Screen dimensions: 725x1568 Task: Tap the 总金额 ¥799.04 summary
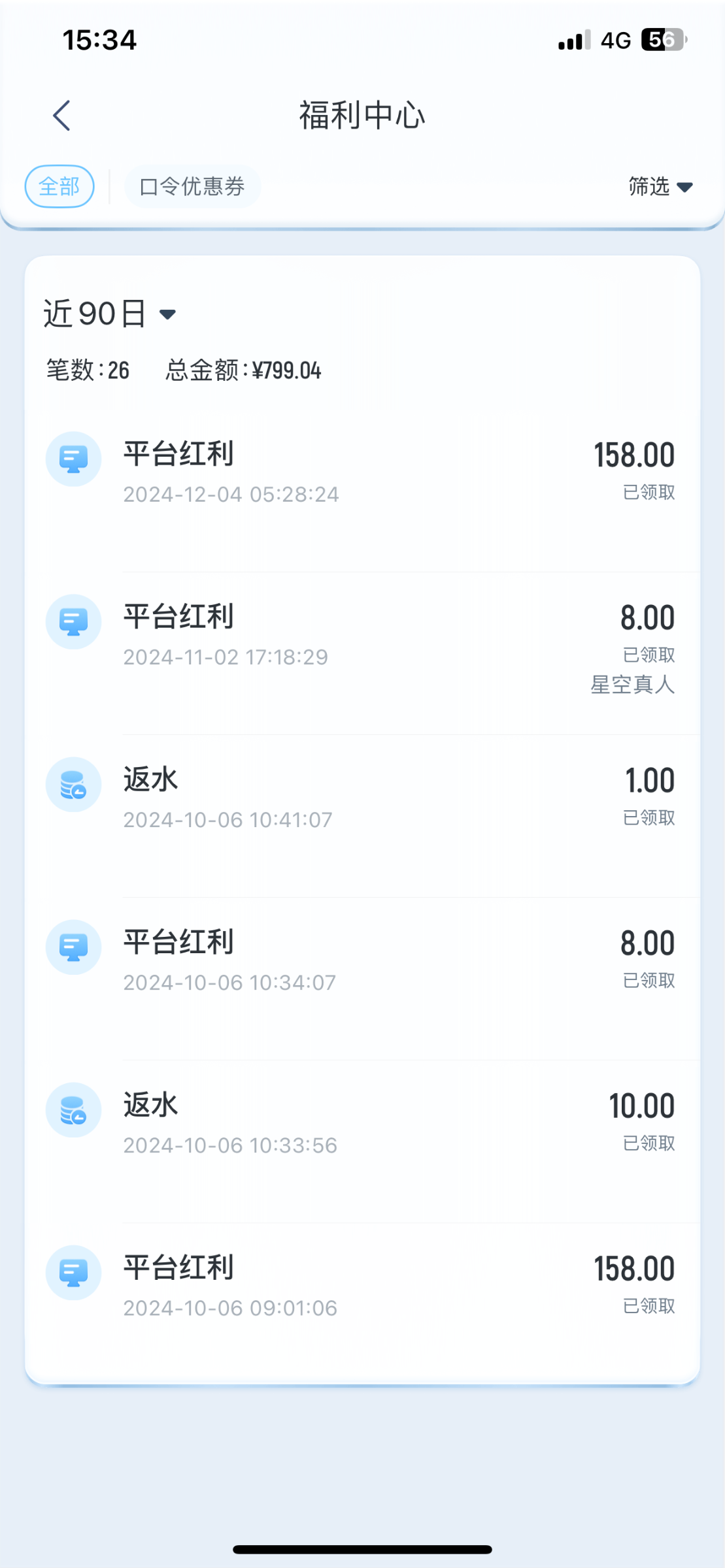pyautogui.click(x=243, y=370)
